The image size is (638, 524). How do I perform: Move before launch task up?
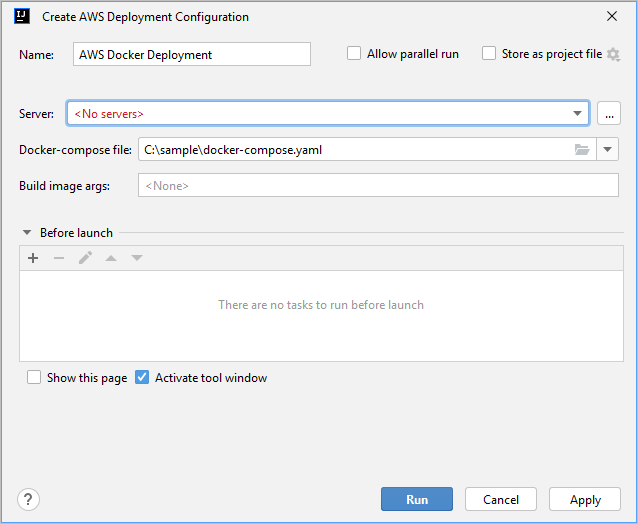tap(111, 258)
